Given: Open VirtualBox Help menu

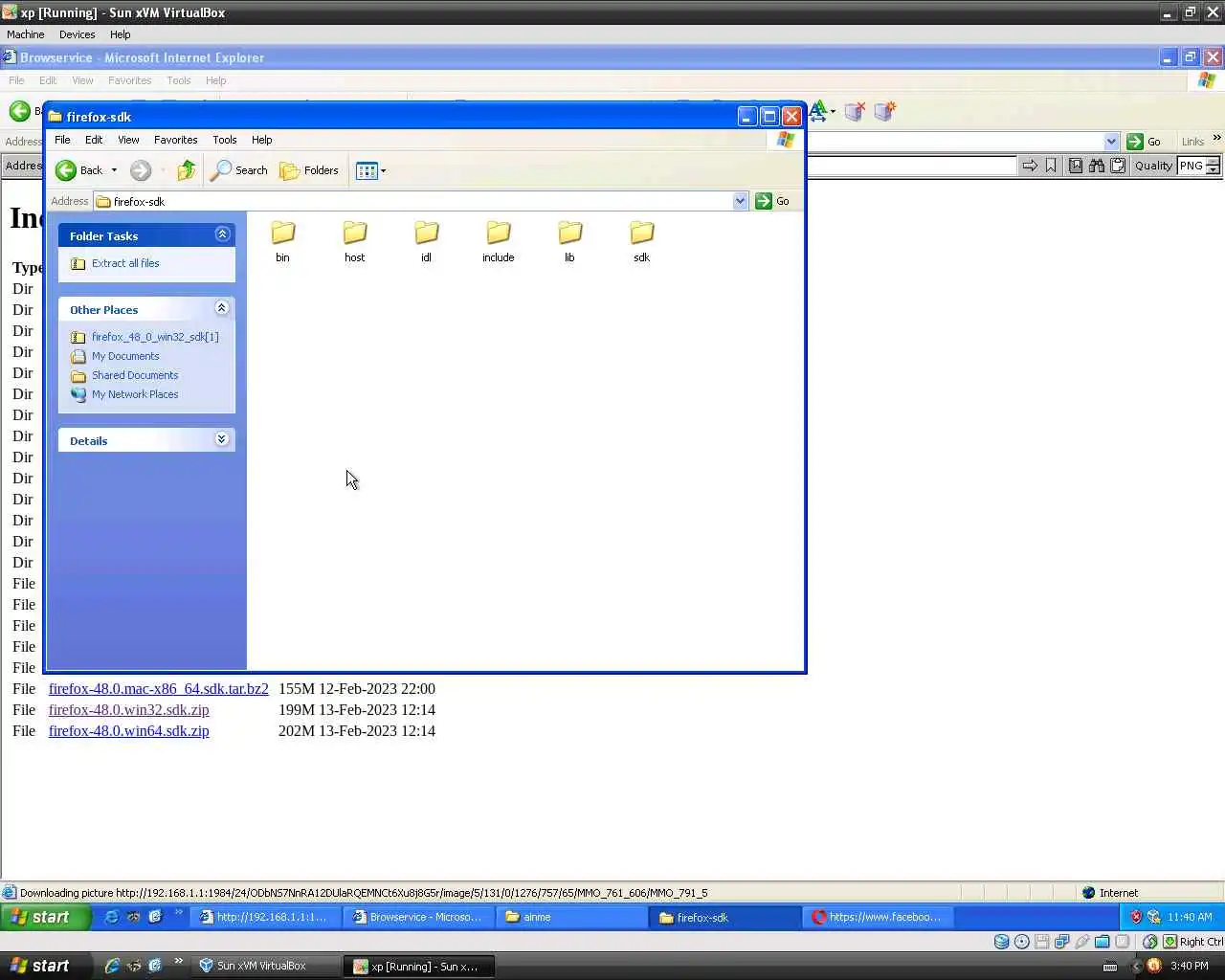Looking at the screenshot, I should coord(121,34).
